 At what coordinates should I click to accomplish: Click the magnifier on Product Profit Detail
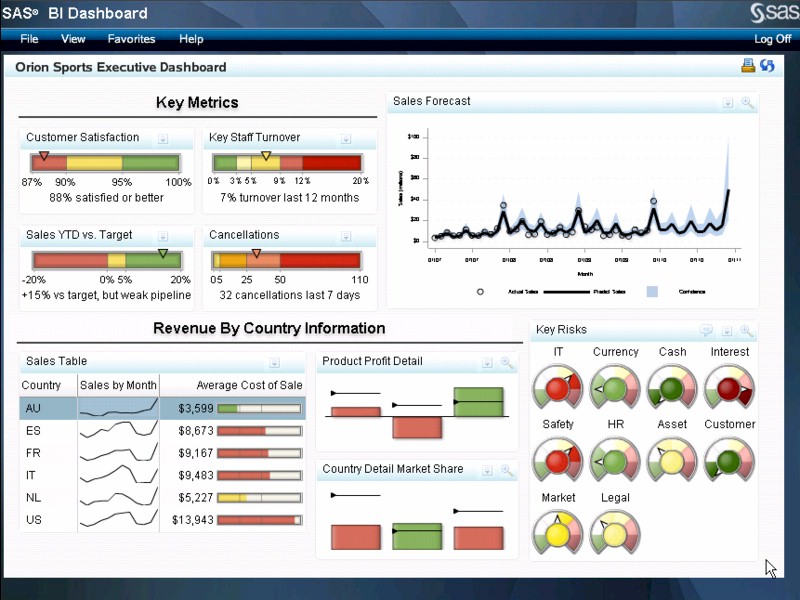tap(506, 363)
